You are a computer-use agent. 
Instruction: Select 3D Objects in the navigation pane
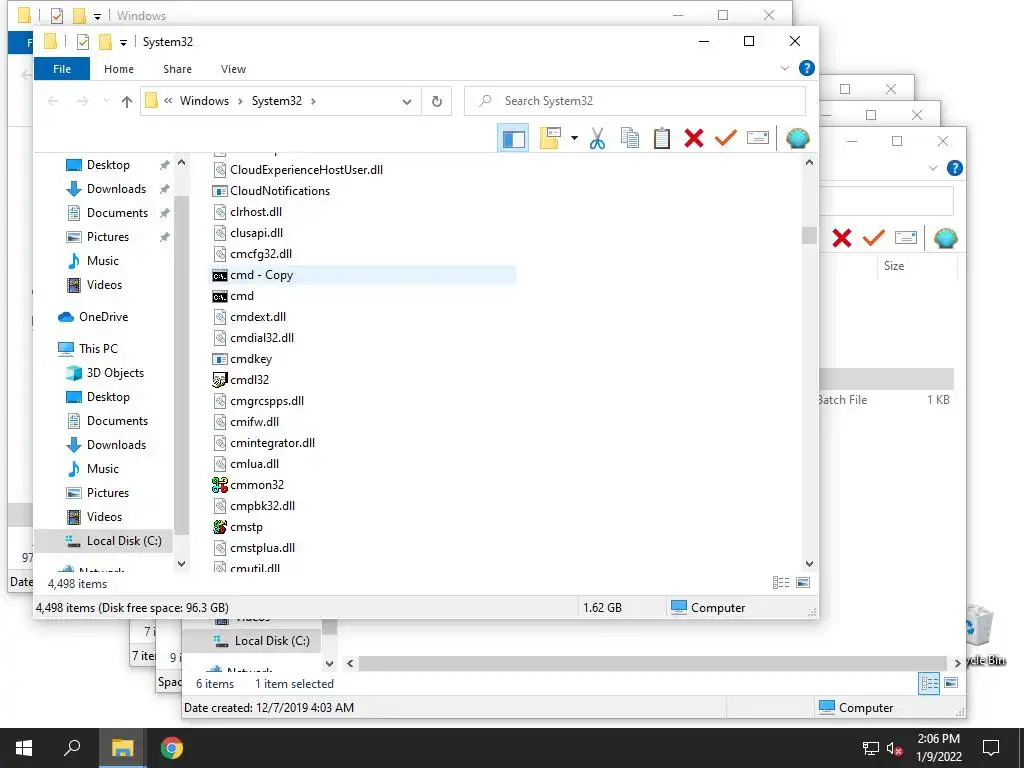[x=115, y=373]
